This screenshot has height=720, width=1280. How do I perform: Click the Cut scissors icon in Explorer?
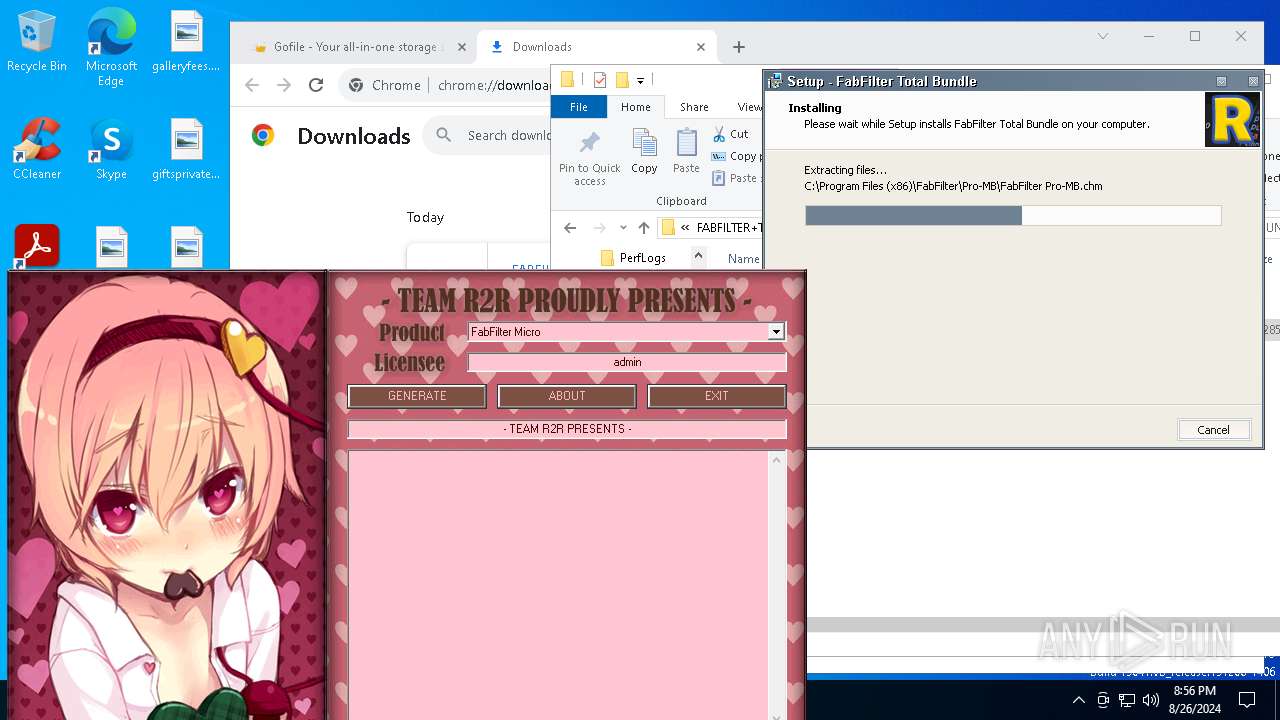click(x=719, y=134)
